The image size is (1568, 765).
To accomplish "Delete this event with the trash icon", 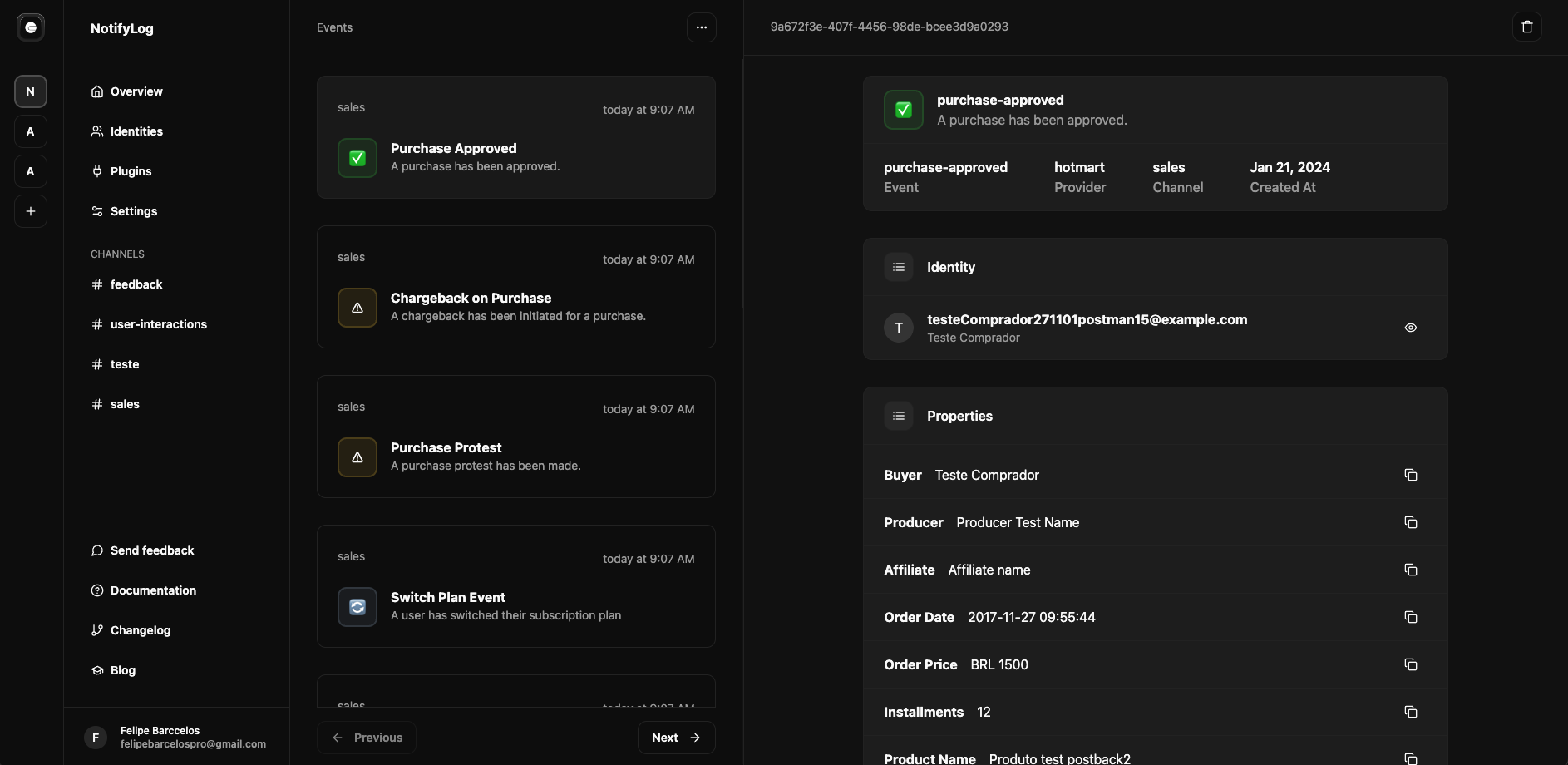I will [1526, 27].
